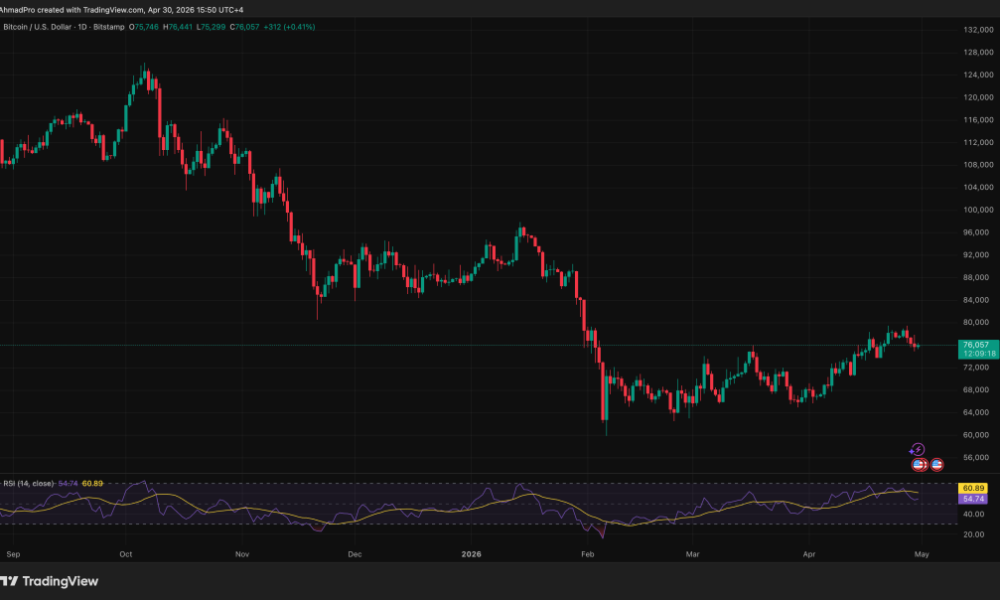1000x600 pixels.
Task: Click the May label on time axis
Action: point(922,554)
